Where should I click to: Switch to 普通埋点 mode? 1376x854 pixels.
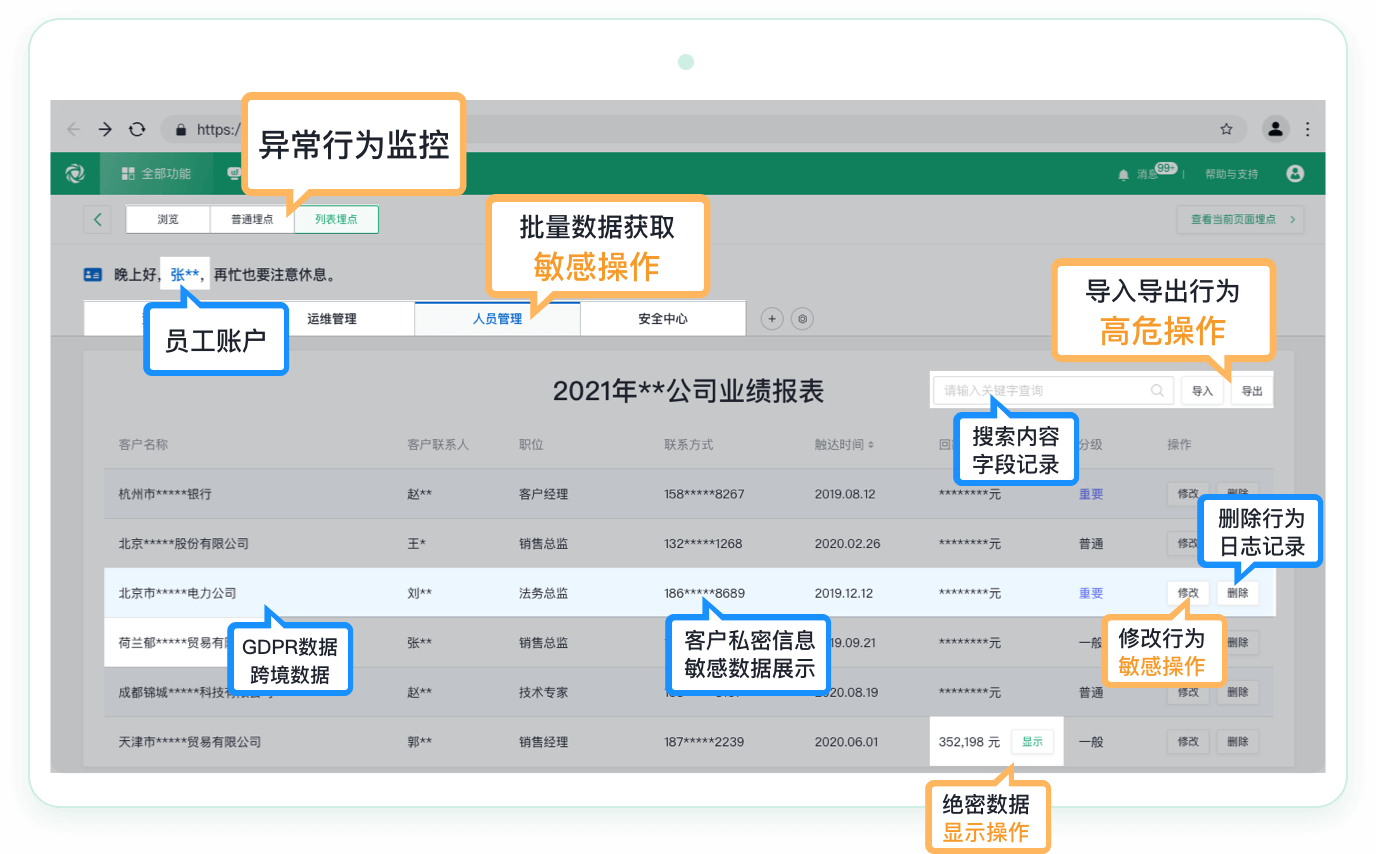coord(252,219)
